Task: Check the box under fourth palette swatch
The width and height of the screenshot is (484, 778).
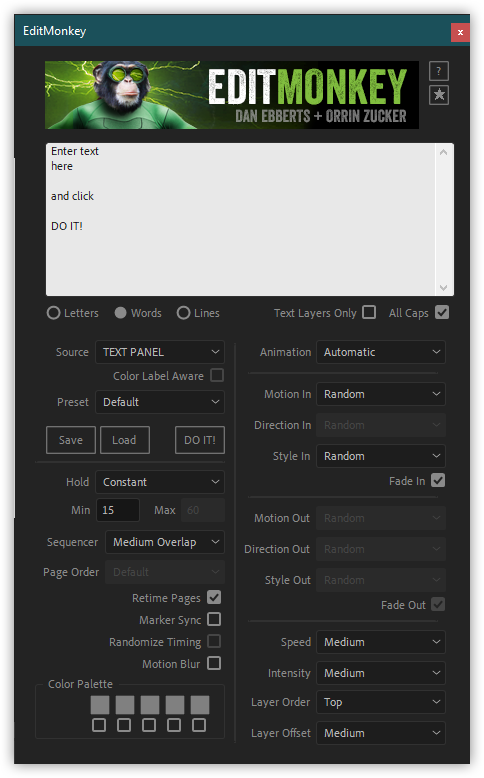Action: (x=174, y=725)
